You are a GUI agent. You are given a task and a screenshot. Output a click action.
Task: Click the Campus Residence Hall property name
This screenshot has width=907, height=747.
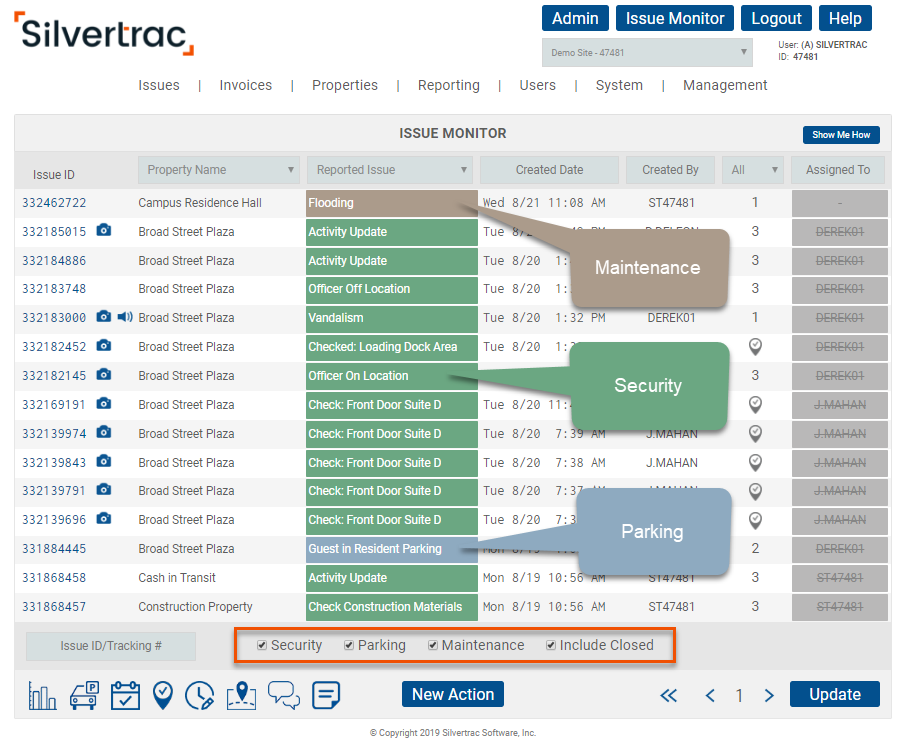pyautogui.click(x=200, y=203)
